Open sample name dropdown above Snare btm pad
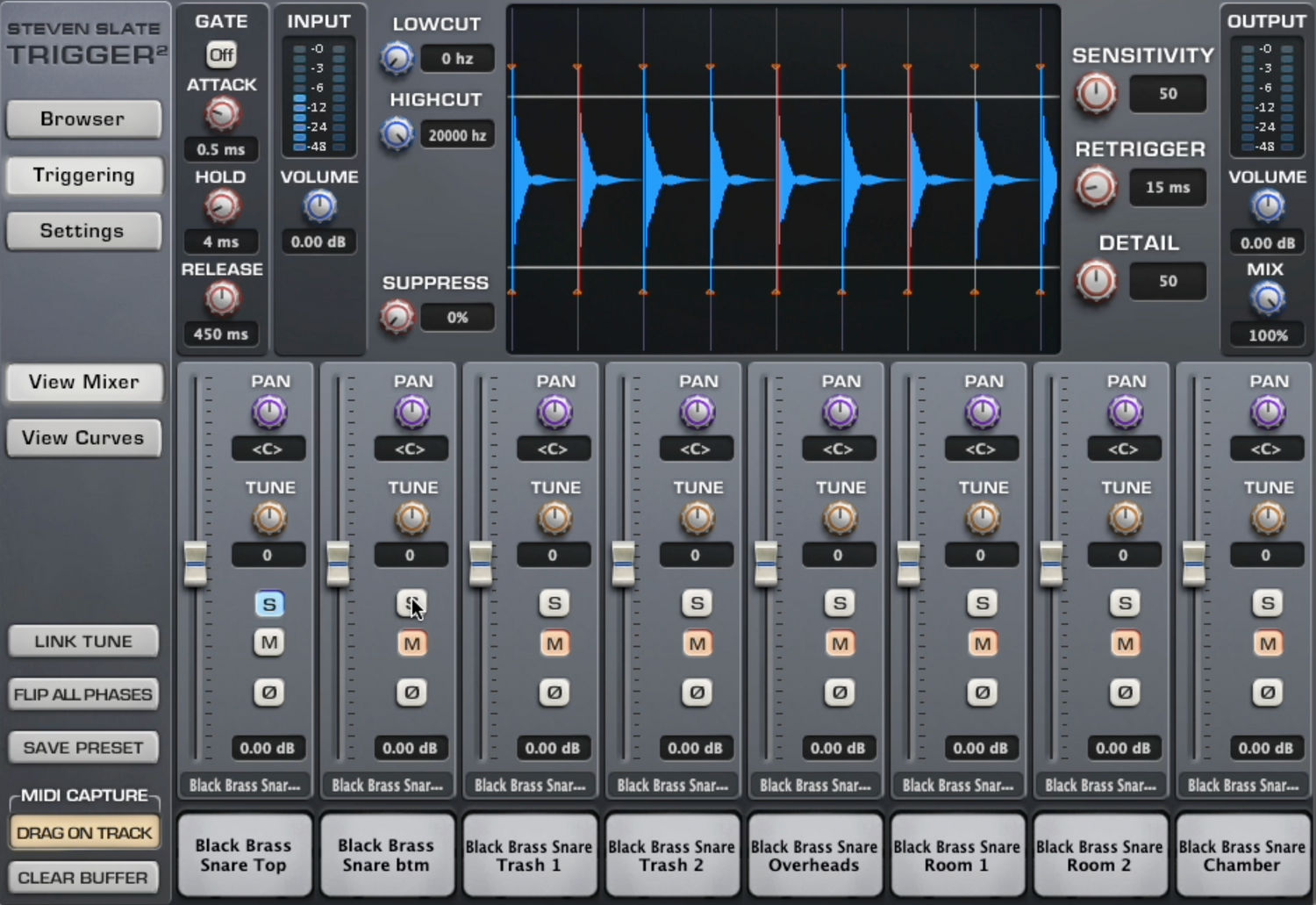The width and height of the screenshot is (1316, 905). pos(388,786)
